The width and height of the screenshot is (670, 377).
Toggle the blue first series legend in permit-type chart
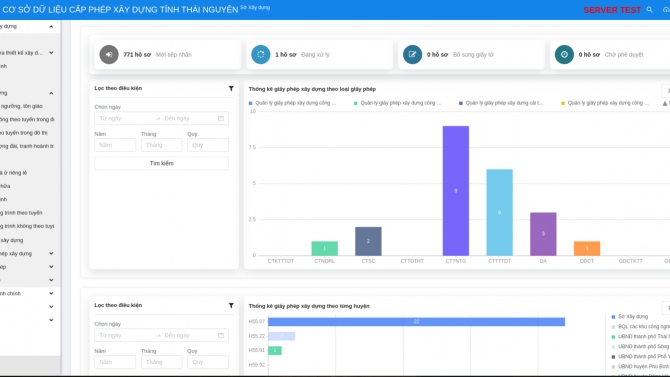[x=293, y=103]
